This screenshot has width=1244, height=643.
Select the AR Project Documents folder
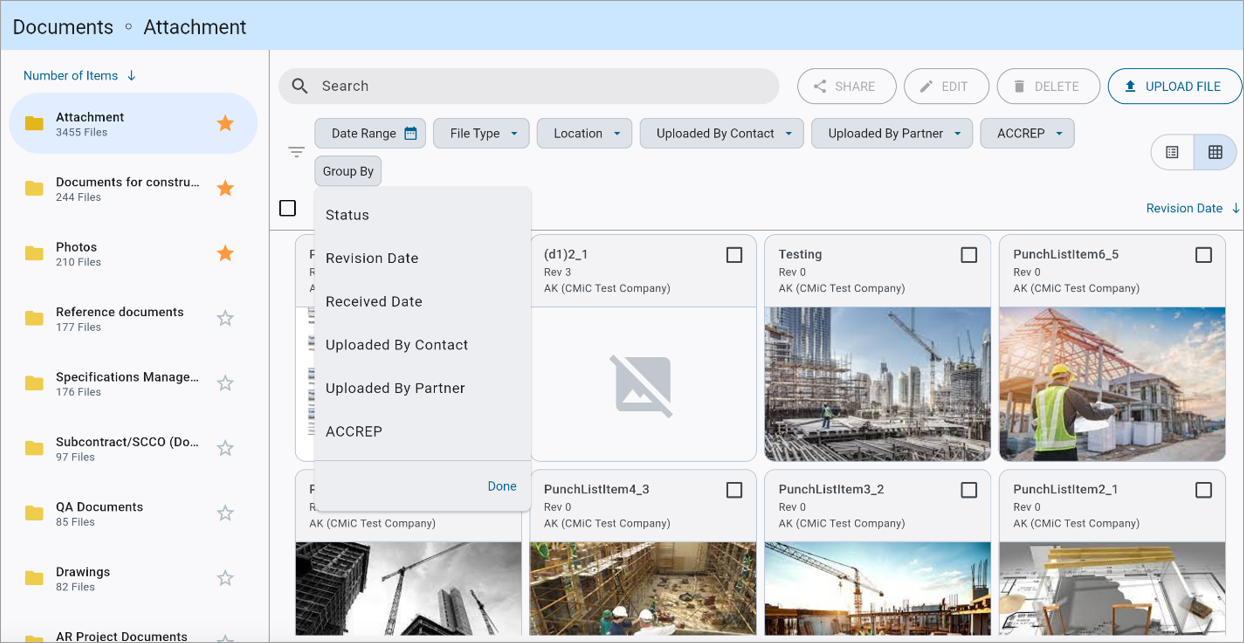(133, 635)
